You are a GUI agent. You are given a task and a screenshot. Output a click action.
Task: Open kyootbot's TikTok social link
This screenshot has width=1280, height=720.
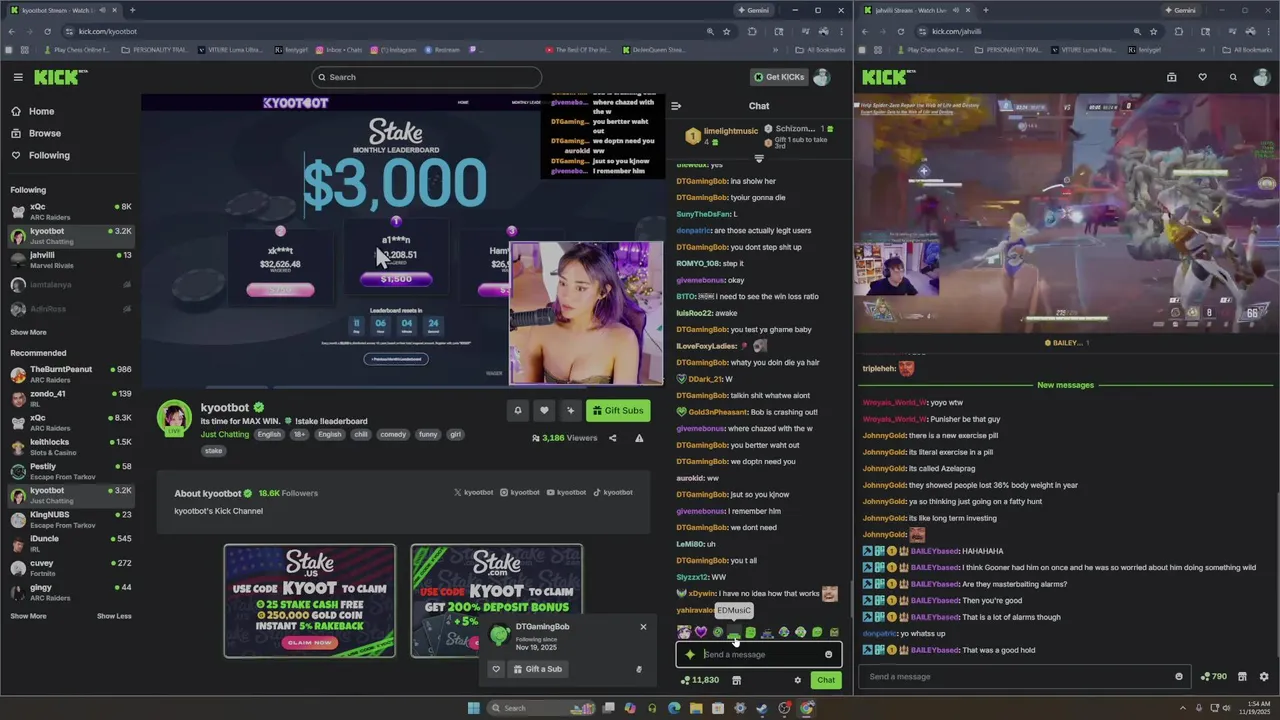(613, 493)
